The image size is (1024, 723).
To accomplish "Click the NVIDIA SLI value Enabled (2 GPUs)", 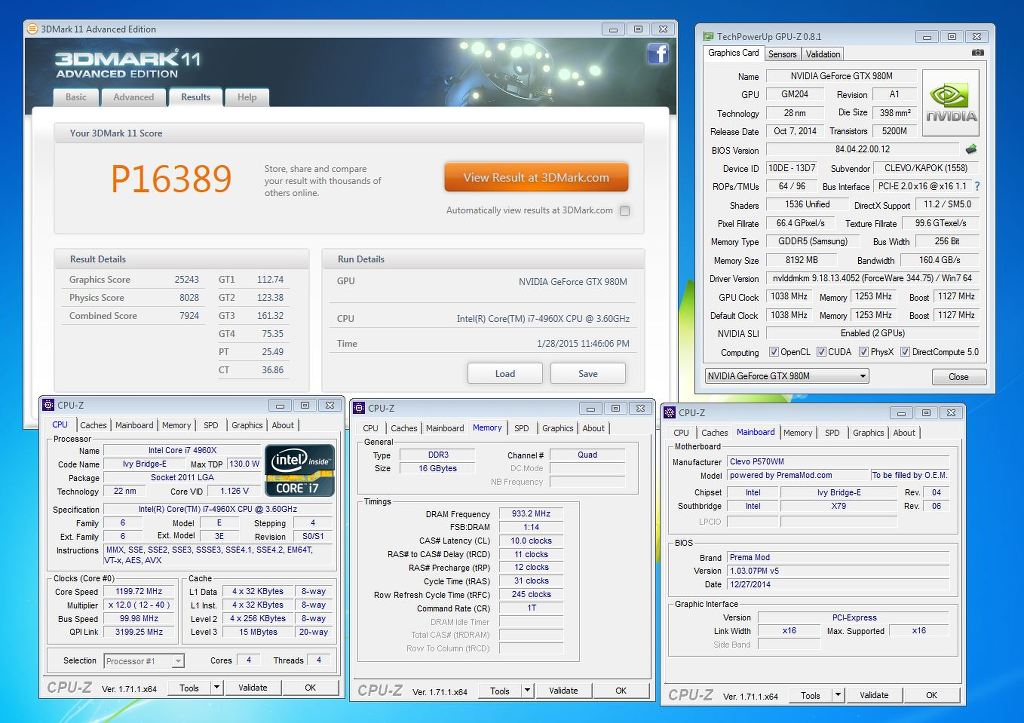I will coord(872,333).
